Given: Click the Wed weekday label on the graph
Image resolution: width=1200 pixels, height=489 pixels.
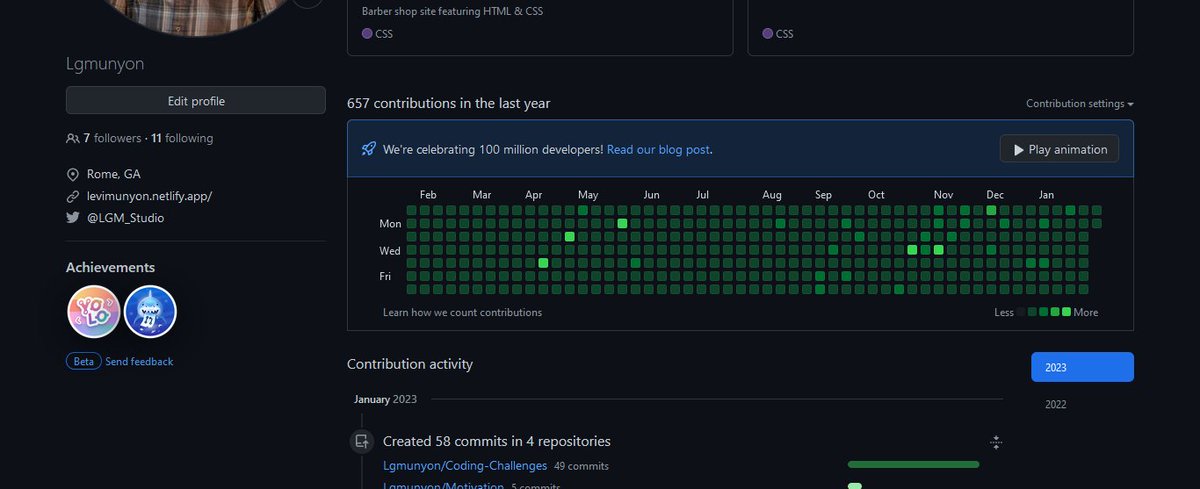Looking at the screenshot, I should (x=389, y=250).
